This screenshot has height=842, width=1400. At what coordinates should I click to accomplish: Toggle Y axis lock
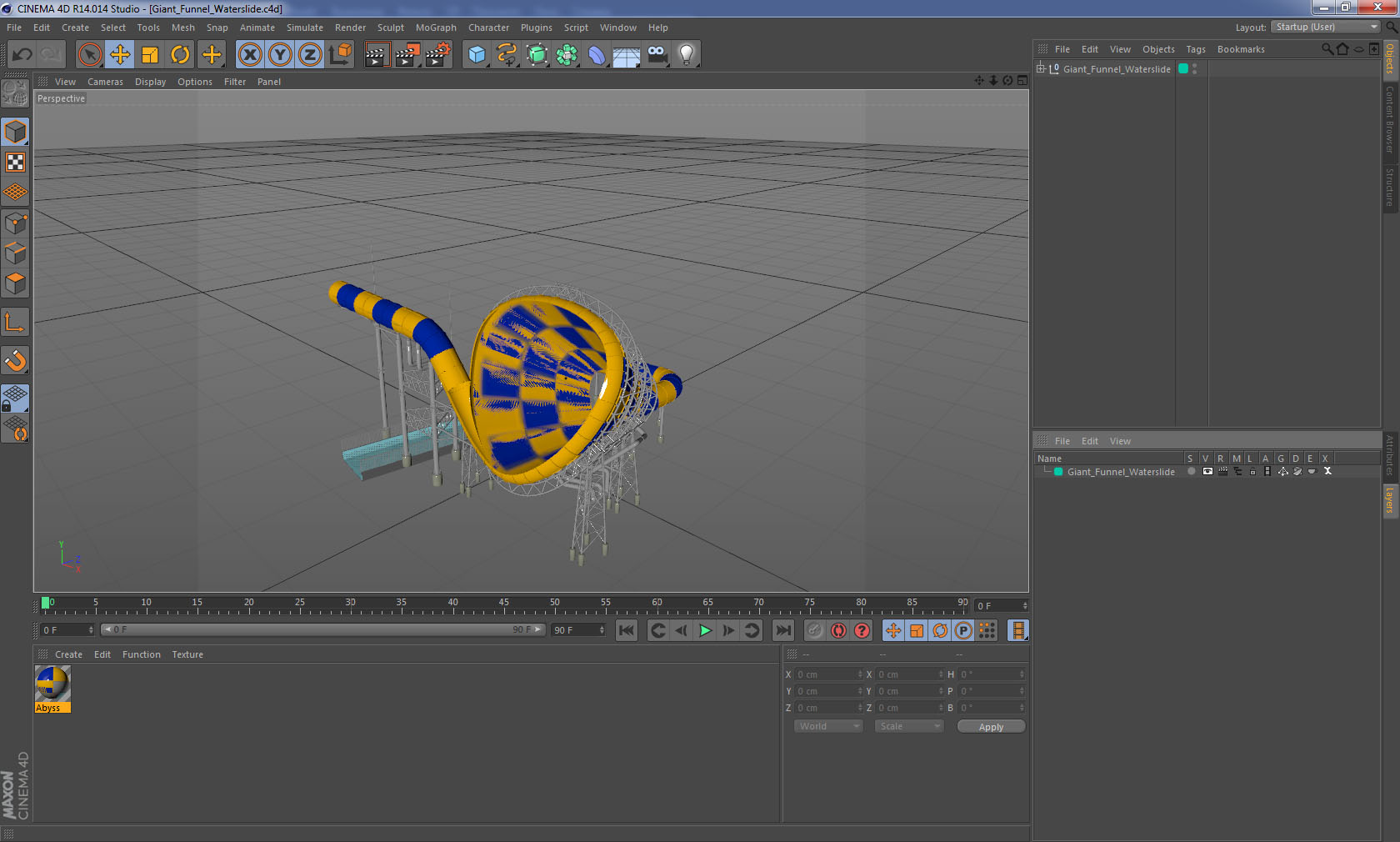280,55
